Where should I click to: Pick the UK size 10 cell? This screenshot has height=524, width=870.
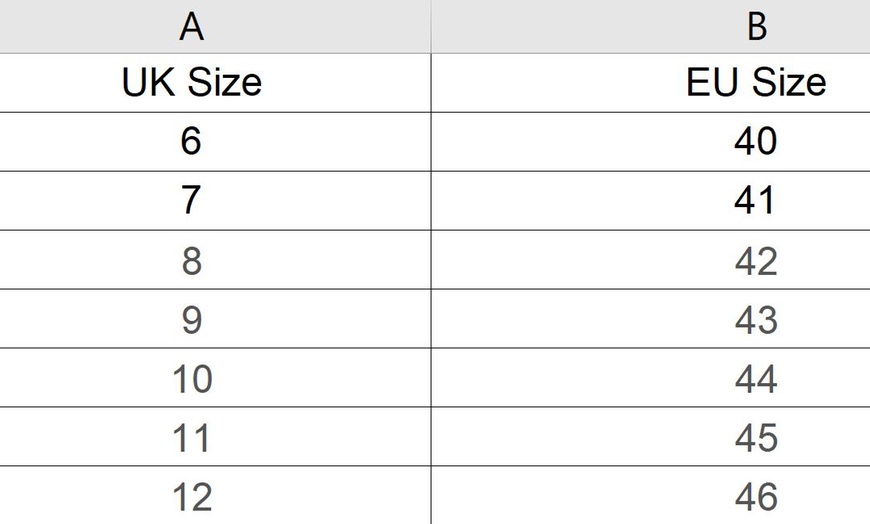(x=191, y=378)
